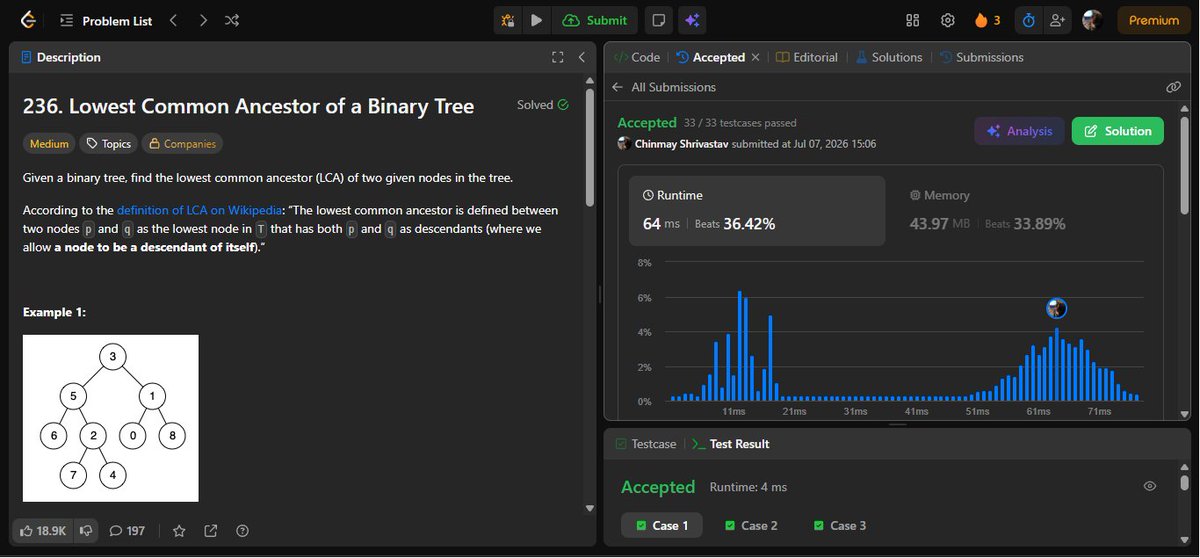Select Case 3
Screen dimensions: 1200x558
(x=840, y=525)
